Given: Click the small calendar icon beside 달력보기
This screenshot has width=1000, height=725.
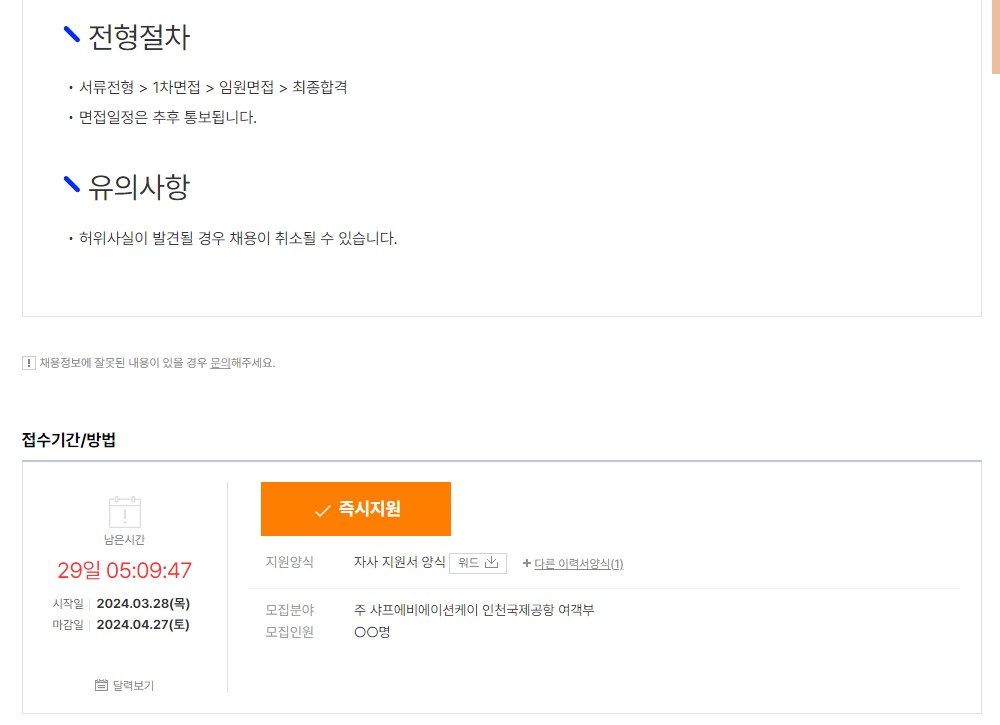Looking at the screenshot, I should 101,685.
